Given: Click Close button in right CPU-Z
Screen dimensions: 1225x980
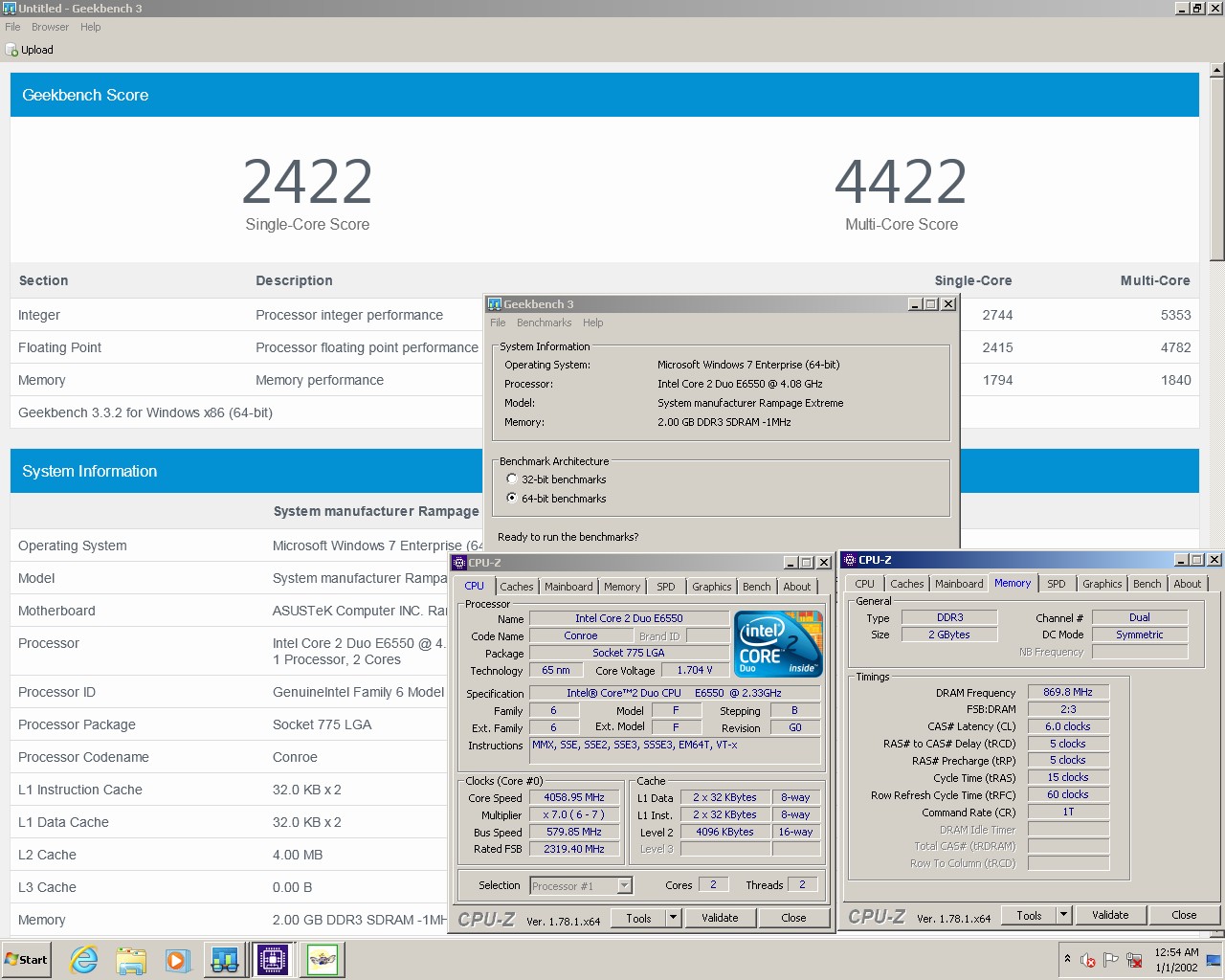Looking at the screenshot, I should point(1184,915).
